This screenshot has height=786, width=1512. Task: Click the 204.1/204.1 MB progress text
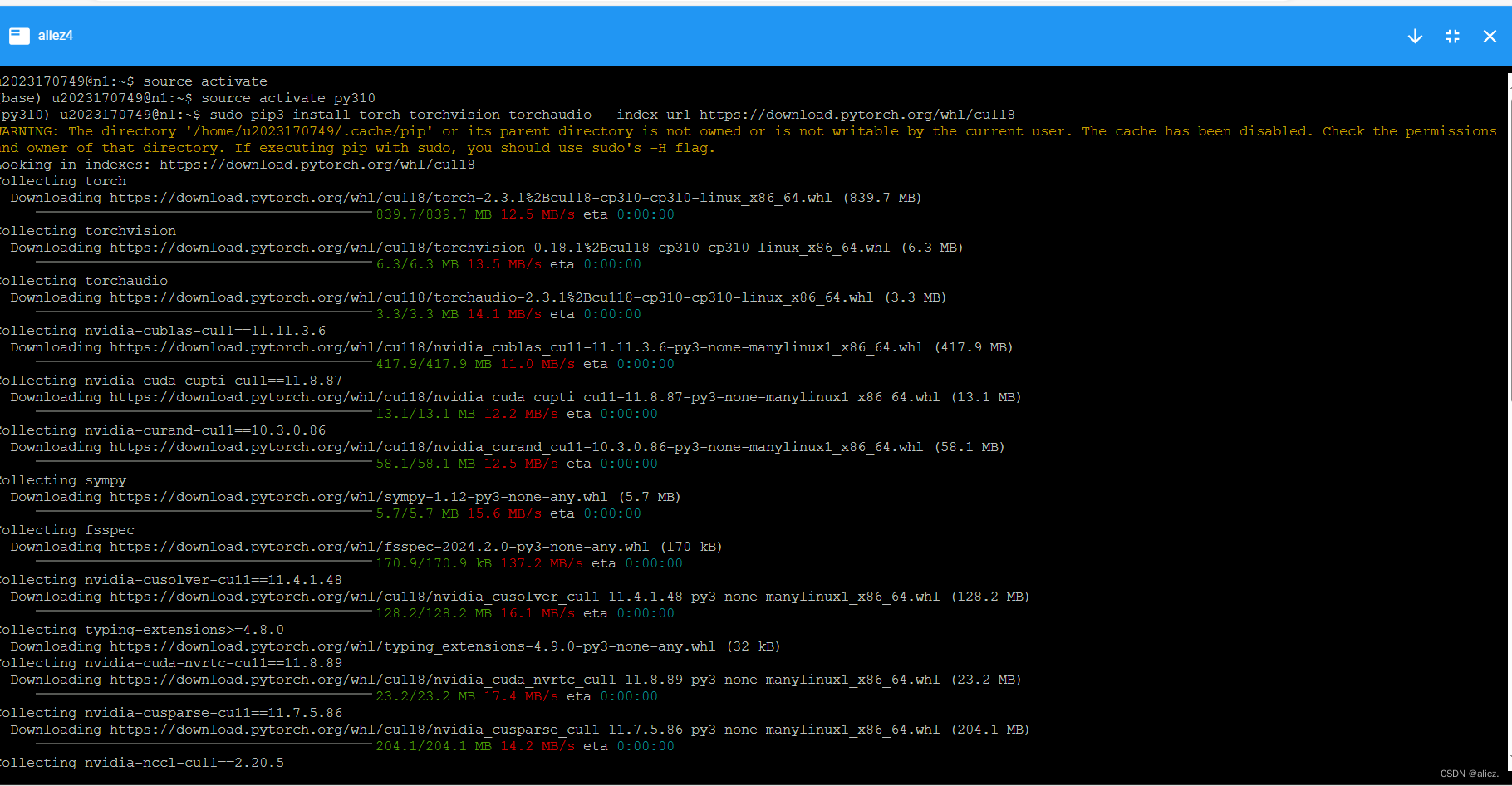point(434,746)
